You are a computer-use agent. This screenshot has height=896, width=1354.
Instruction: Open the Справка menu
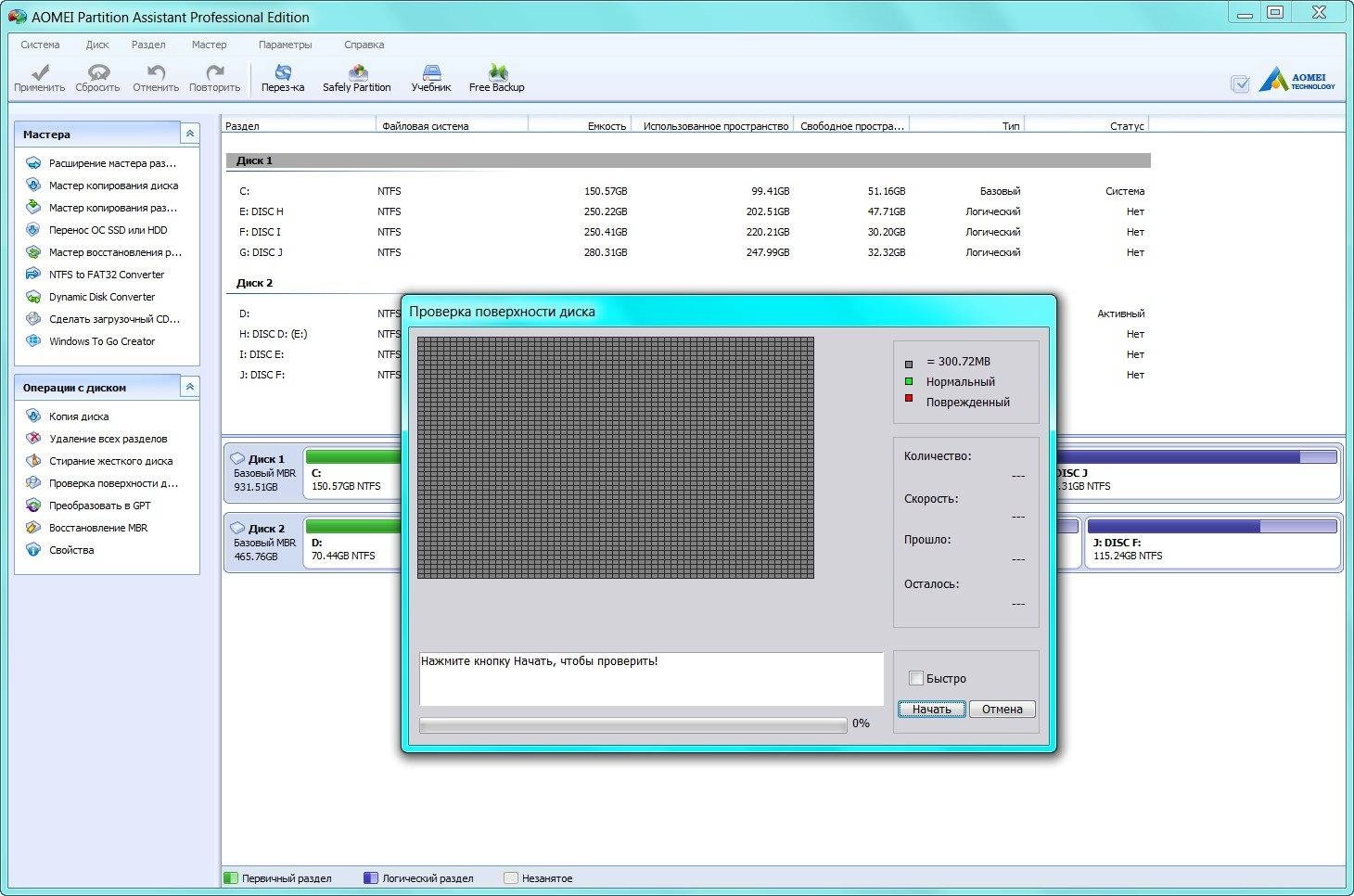(x=364, y=45)
